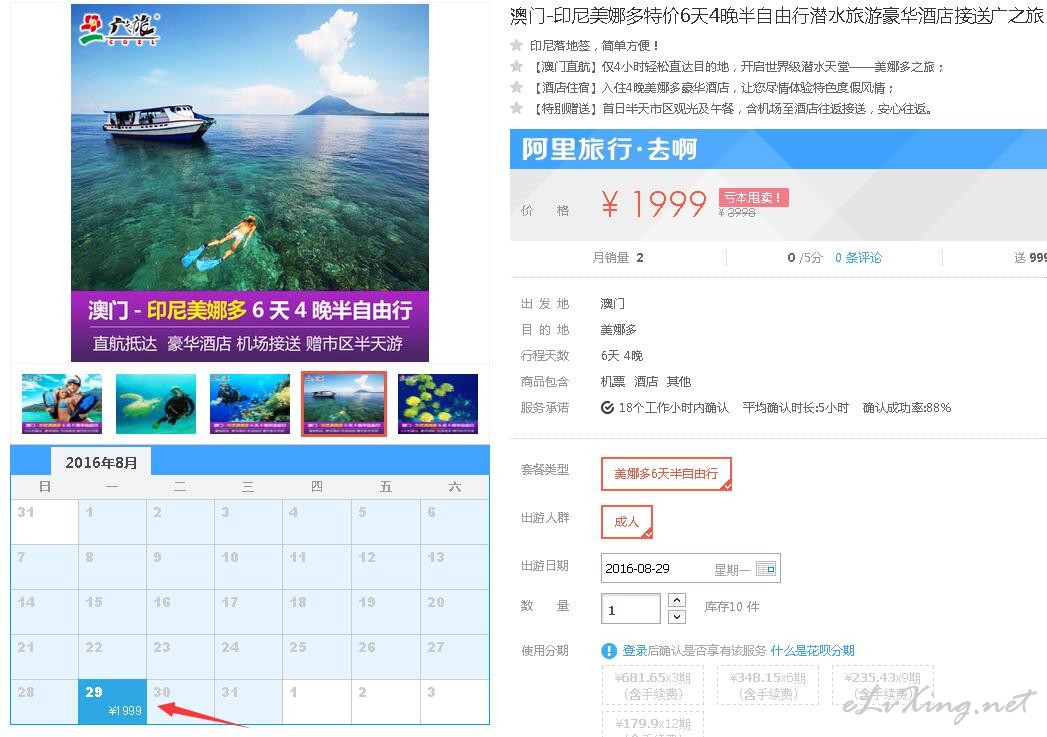Select the 2016年8月 calendar tab
This screenshot has width=1047, height=737.
point(101,462)
